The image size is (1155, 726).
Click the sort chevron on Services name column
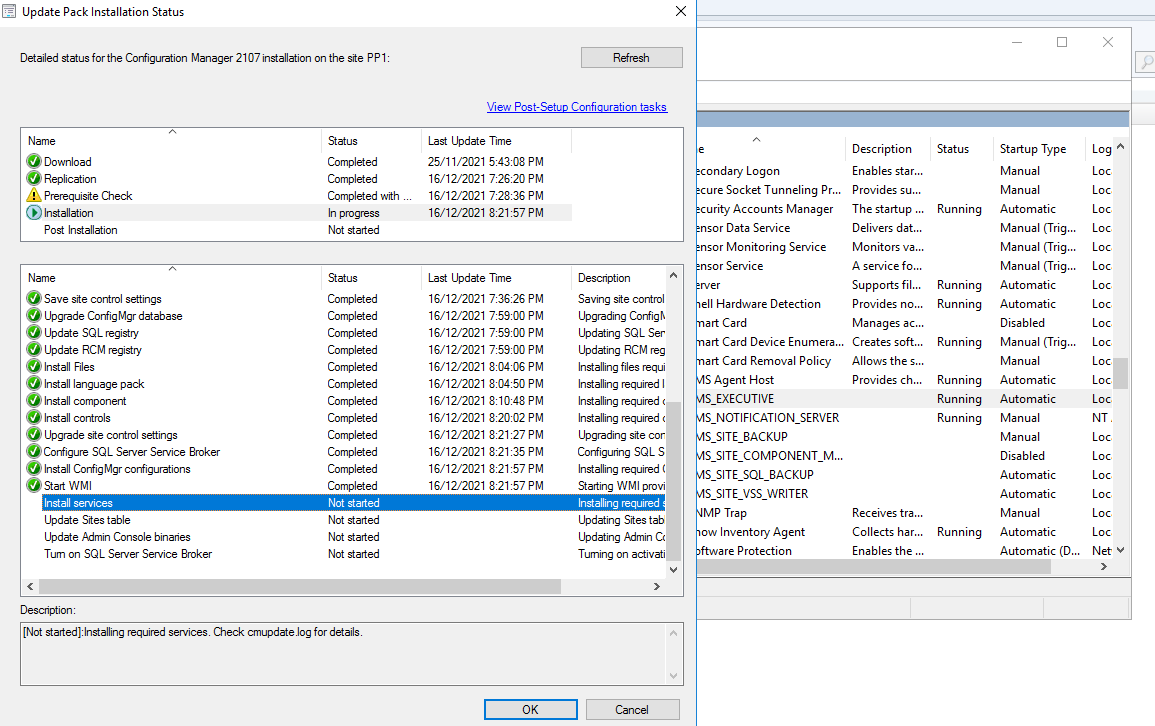(x=756, y=140)
